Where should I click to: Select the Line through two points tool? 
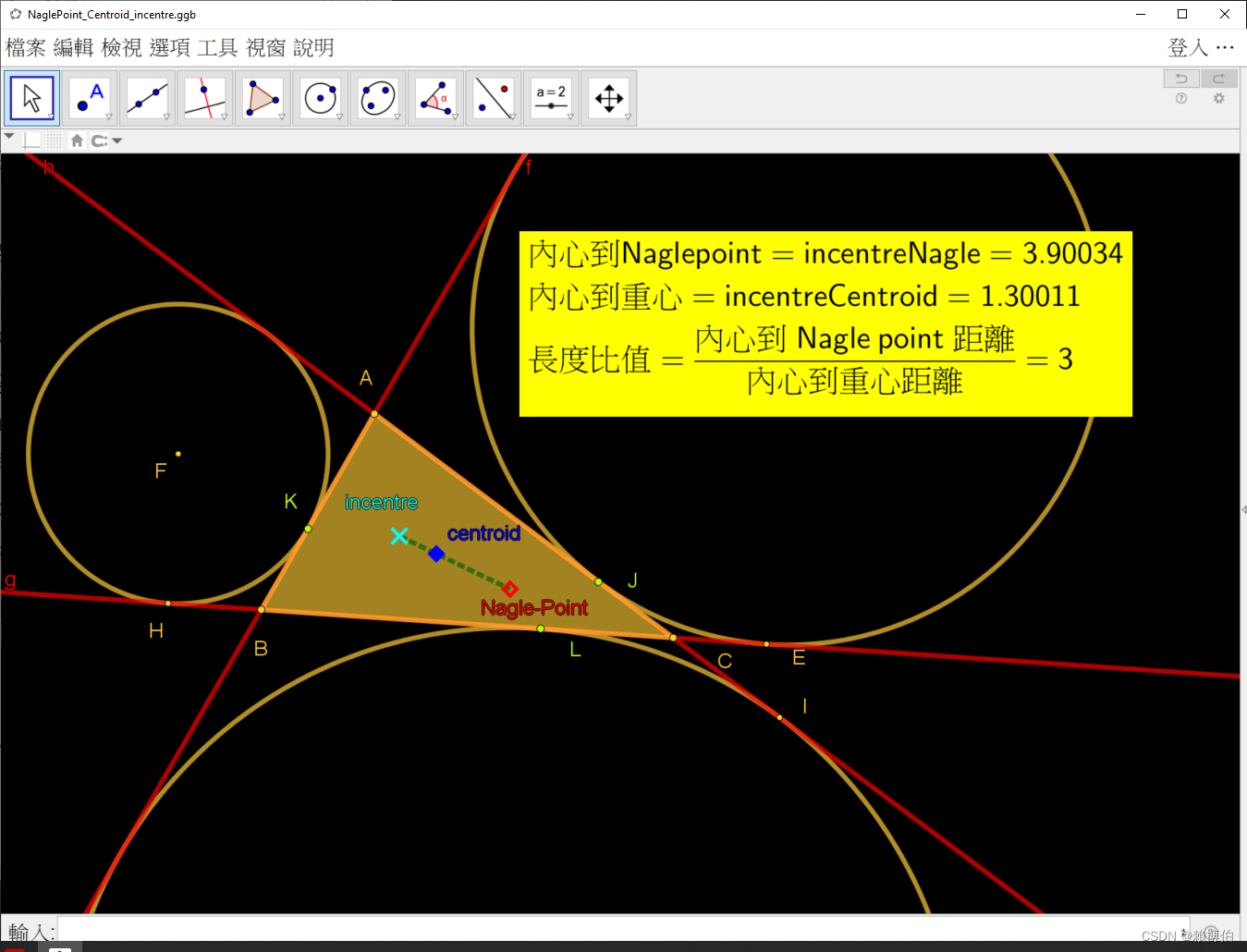[x=148, y=98]
